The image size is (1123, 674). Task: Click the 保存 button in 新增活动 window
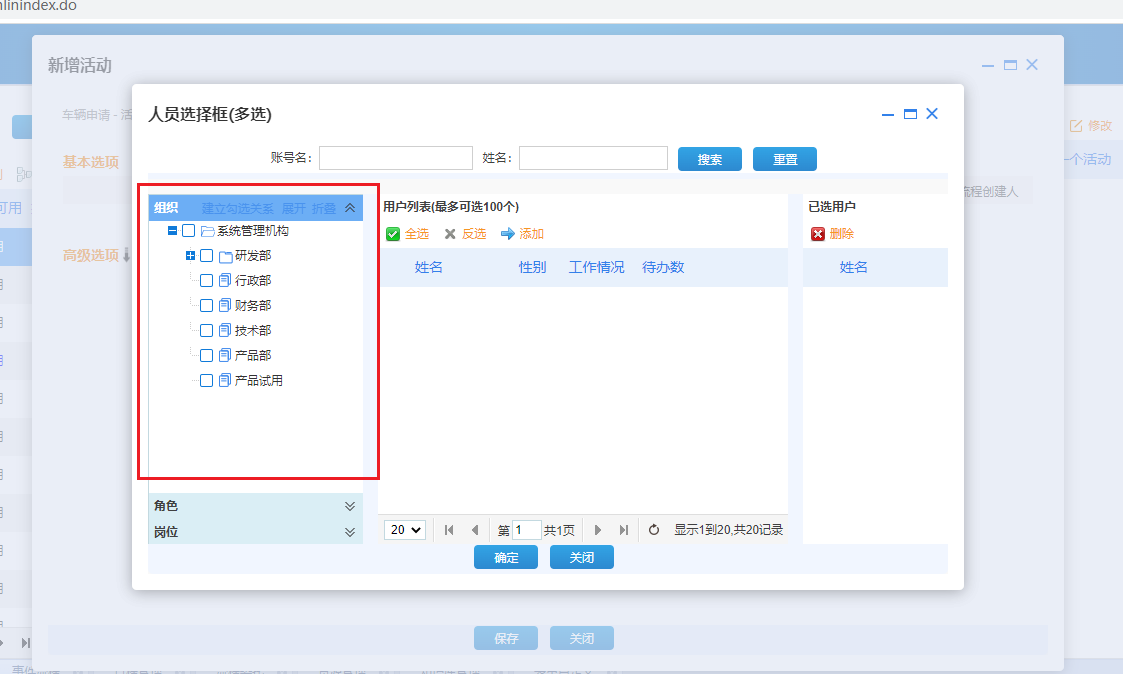[506, 638]
